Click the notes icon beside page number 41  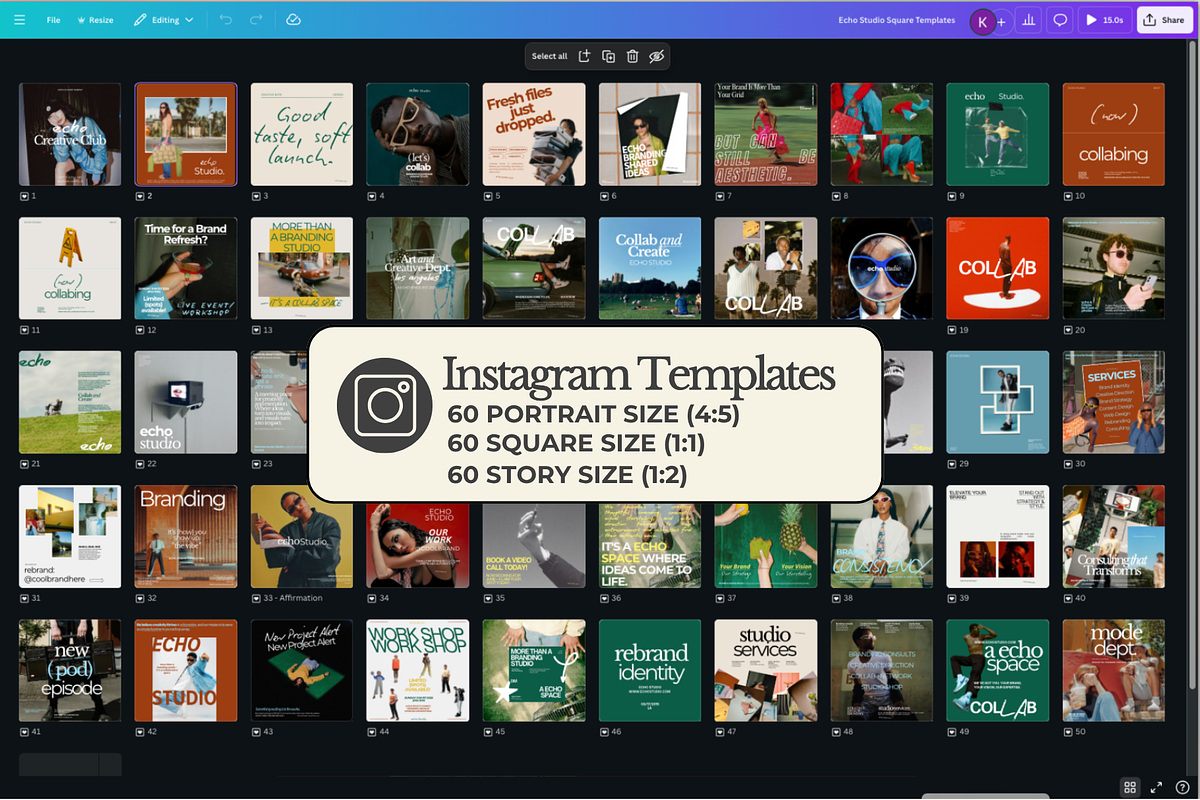(x=24, y=732)
